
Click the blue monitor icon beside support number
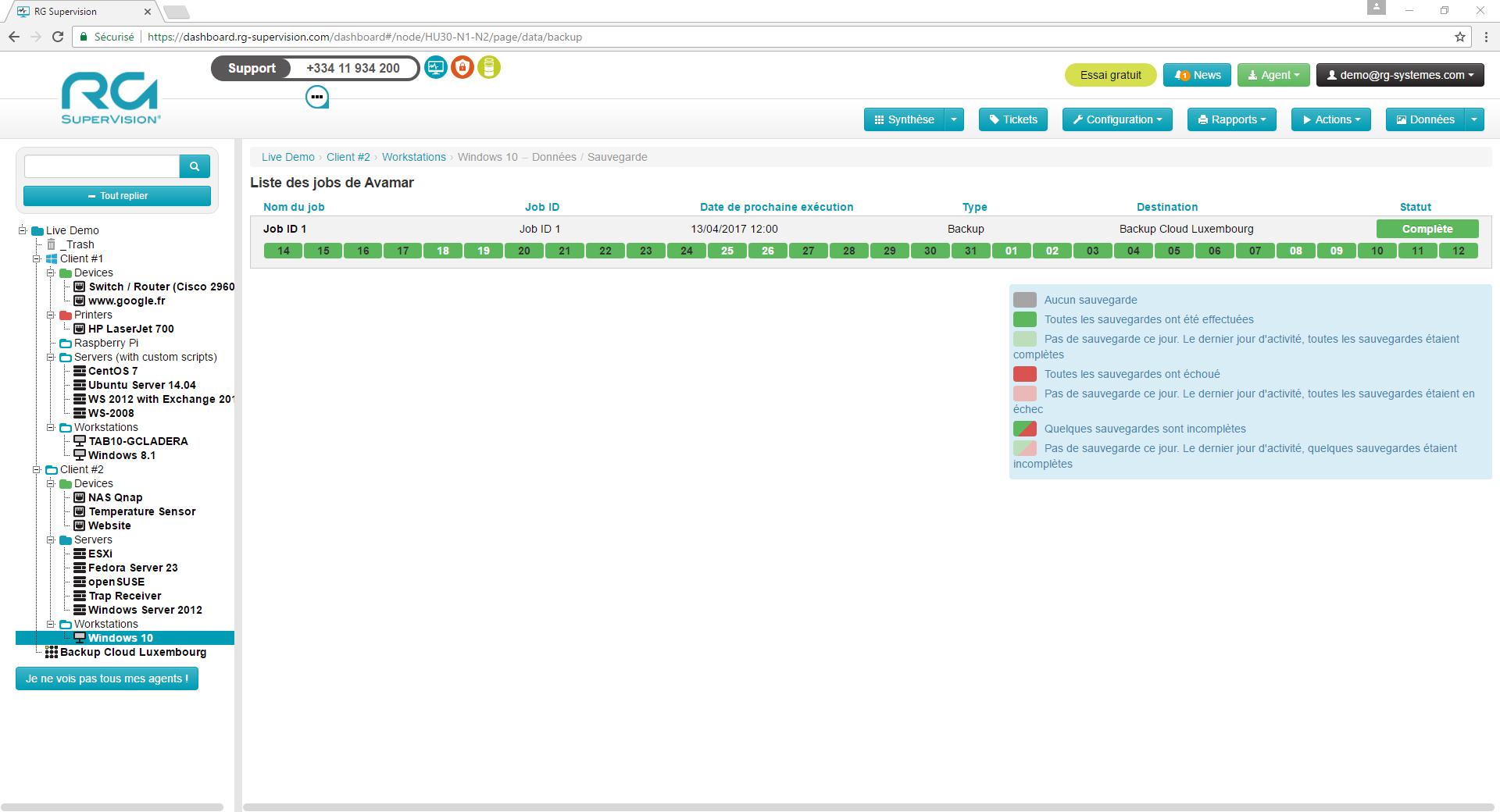click(436, 68)
